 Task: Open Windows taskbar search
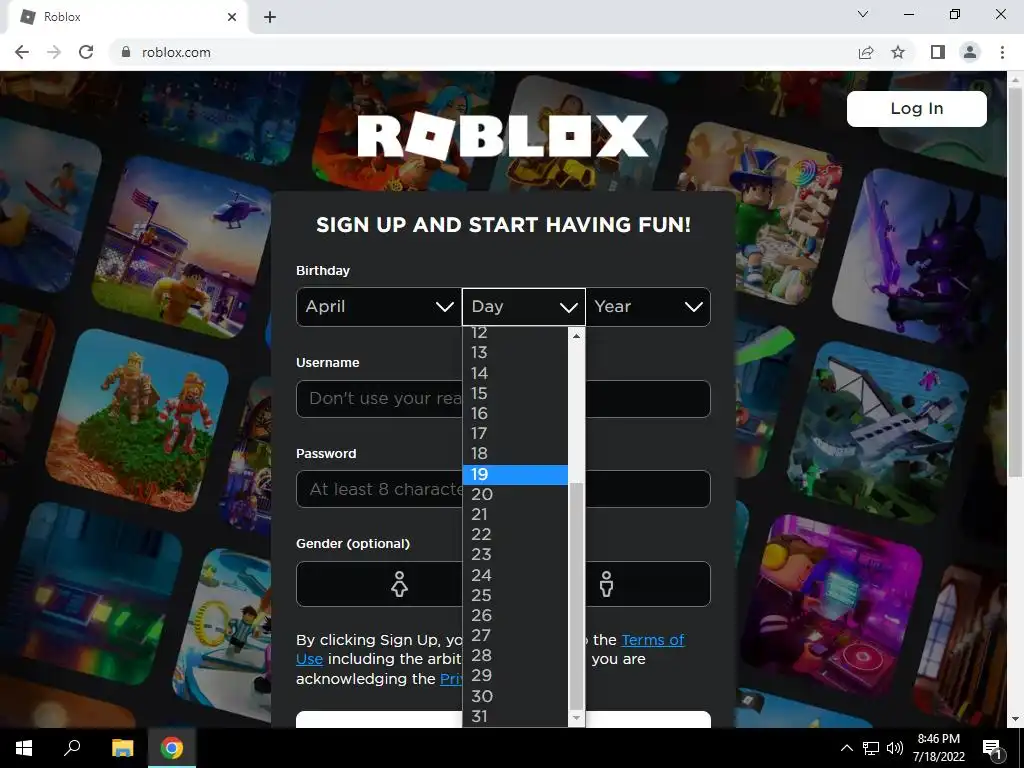(72, 748)
